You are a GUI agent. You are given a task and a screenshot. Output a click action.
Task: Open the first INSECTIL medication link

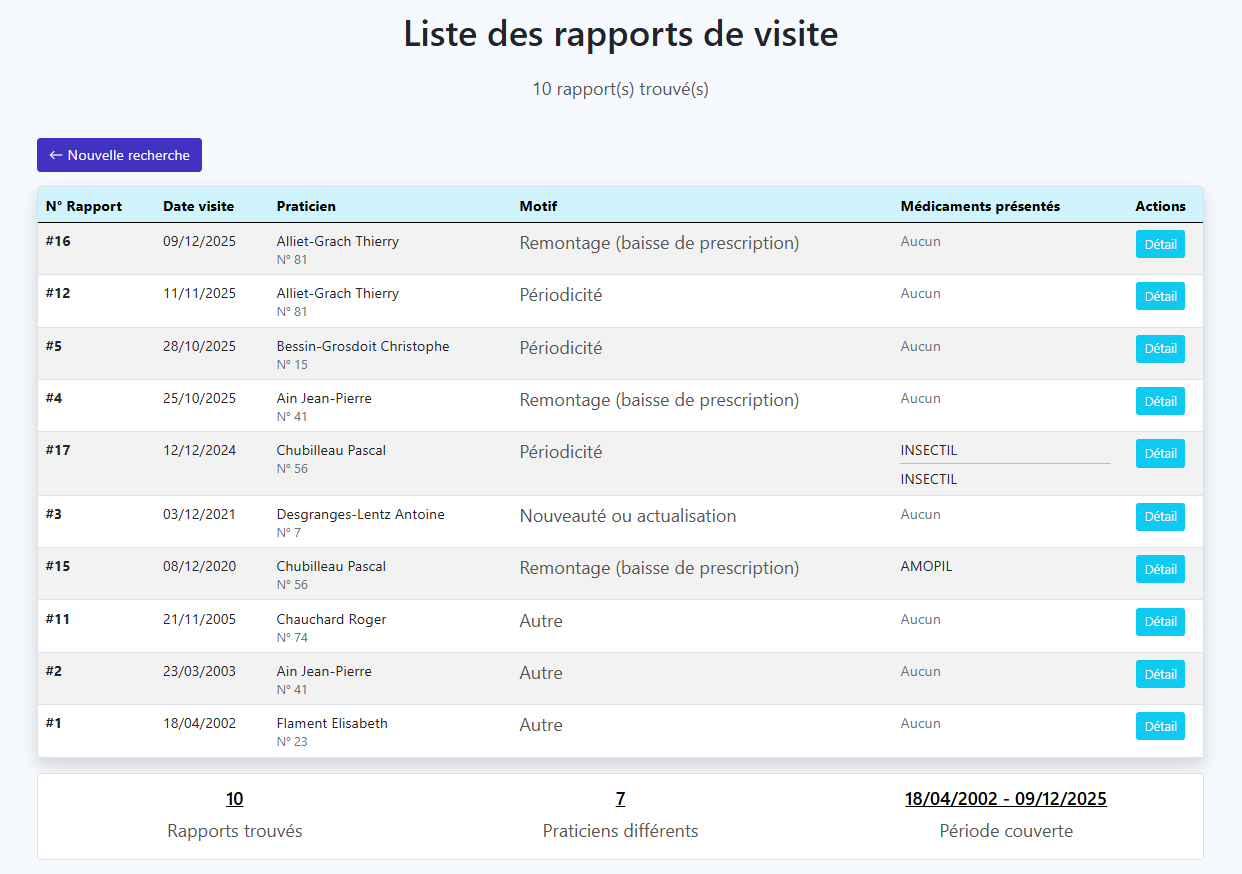928,450
